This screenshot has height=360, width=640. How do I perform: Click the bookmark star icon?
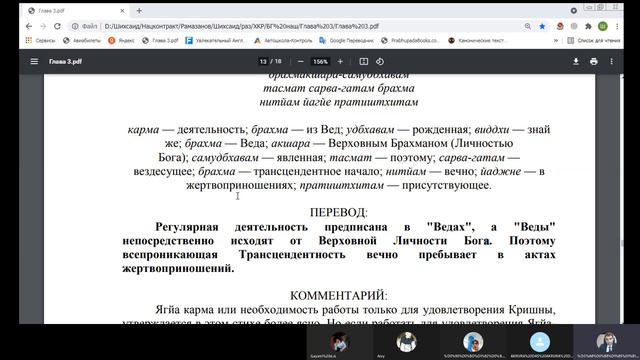click(542, 26)
